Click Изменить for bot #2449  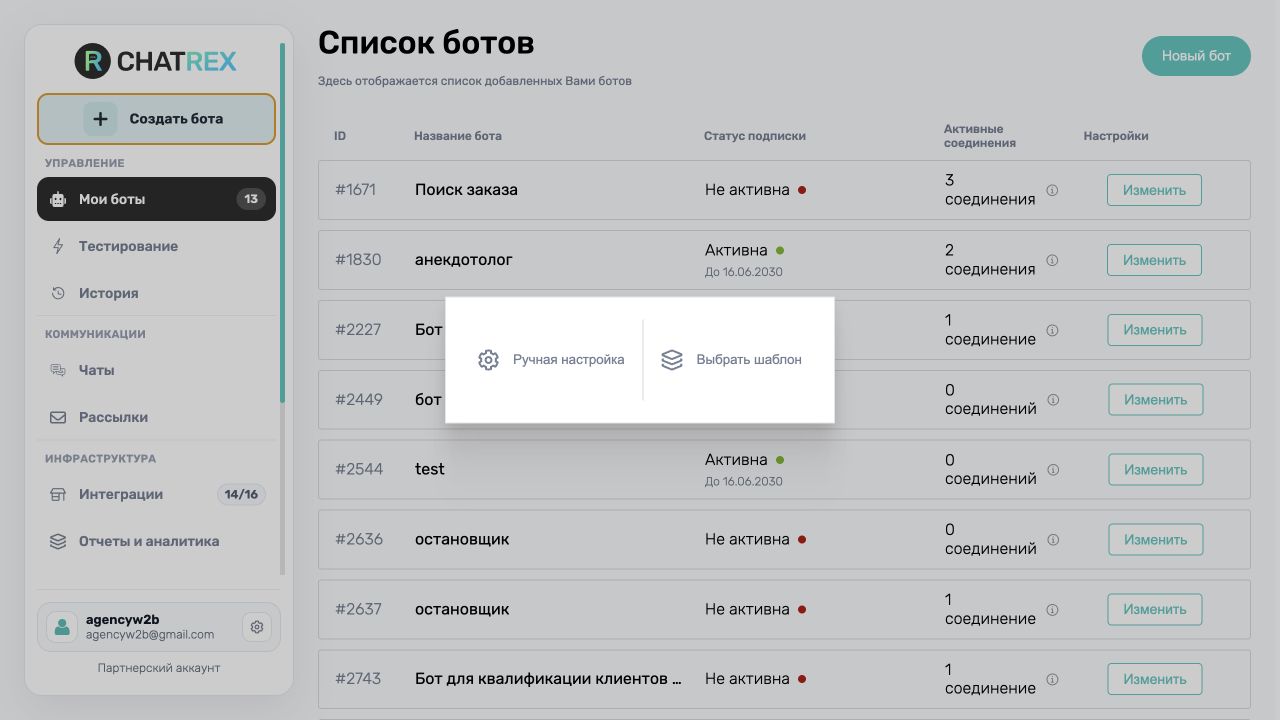(1155, 400)
